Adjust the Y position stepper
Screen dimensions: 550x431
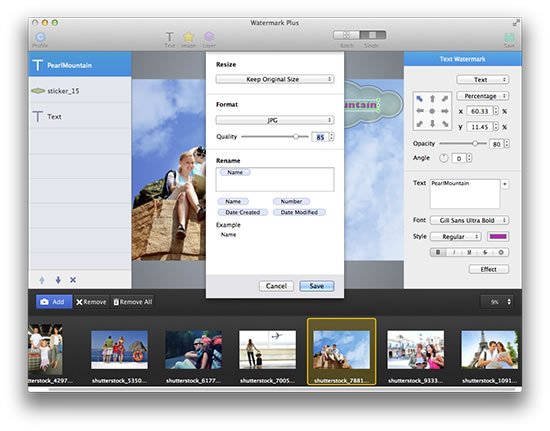pyautogui.click(x=496, y=127)
